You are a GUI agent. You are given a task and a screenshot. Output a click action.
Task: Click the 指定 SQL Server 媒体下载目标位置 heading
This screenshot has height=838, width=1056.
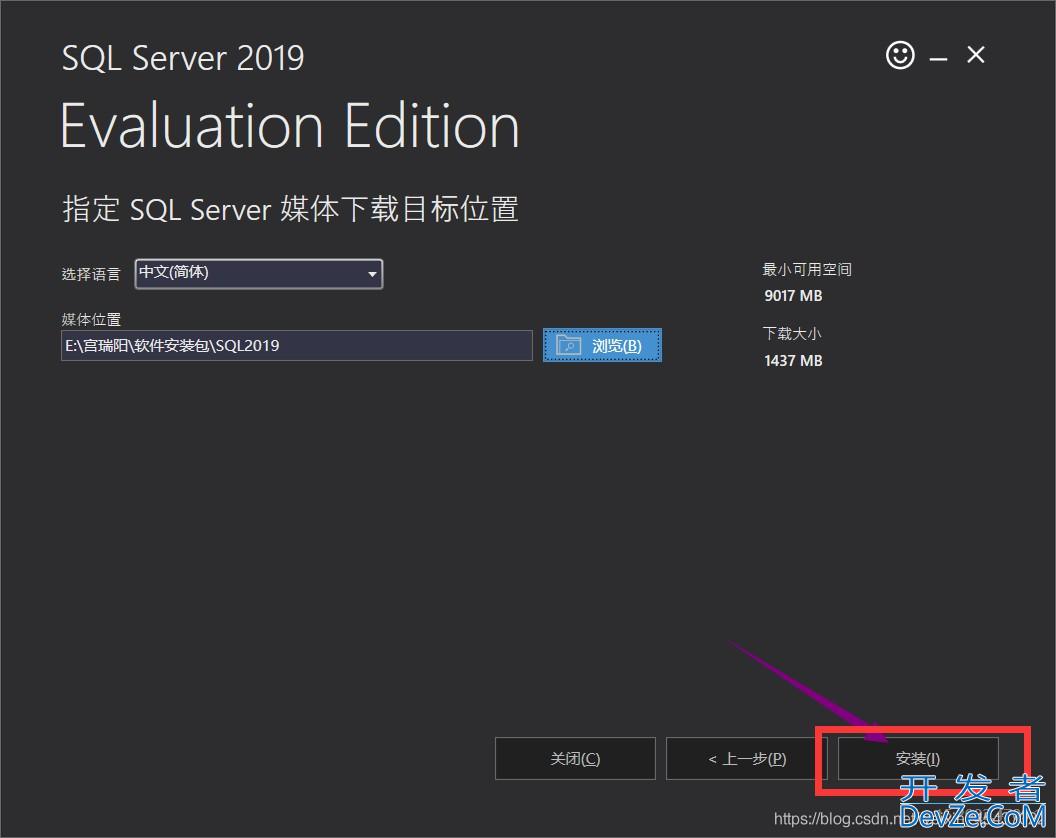tap(290, 209)
